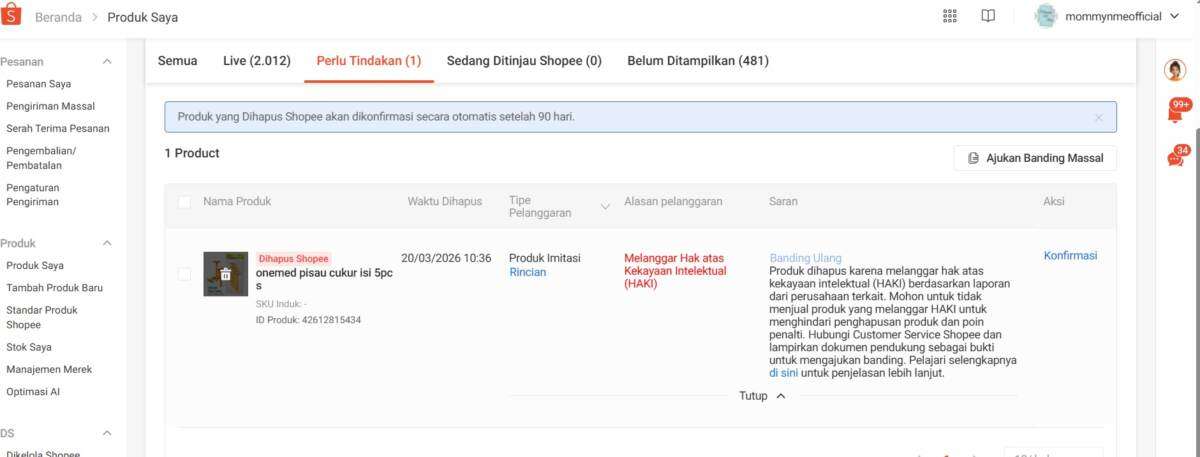Click the Shopee logo icon
This screenshot has height=457, width=1200.
tap(10, 15)
